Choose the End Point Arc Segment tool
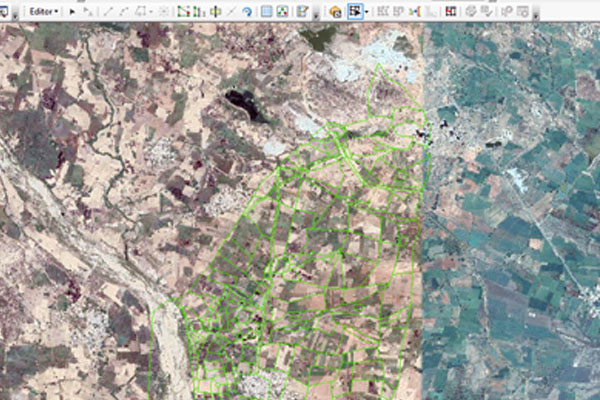The height and width of the screenshot is (400, 600). point(124,11)
